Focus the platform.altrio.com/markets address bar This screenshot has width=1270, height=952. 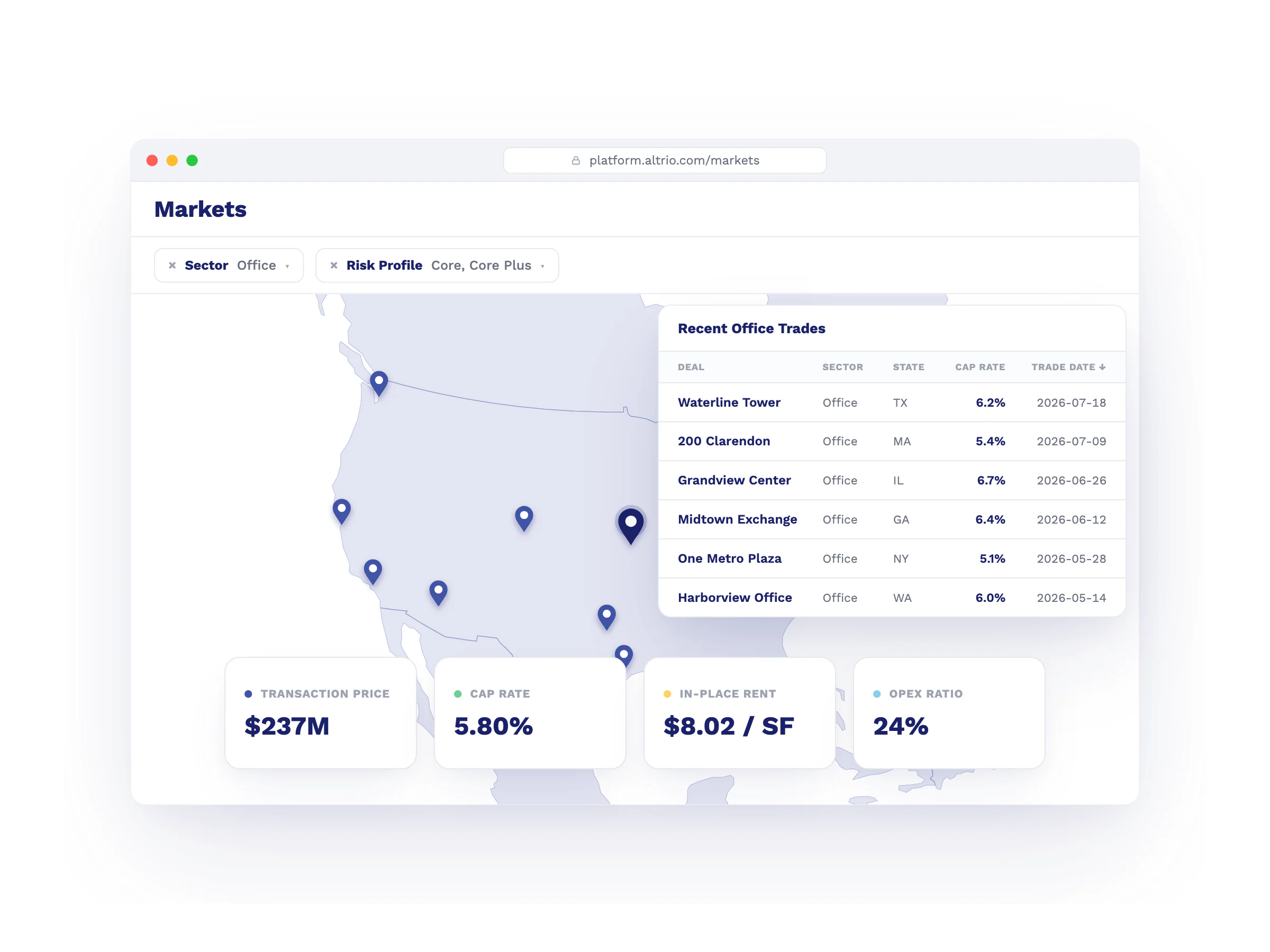click(x=665, y=160)
